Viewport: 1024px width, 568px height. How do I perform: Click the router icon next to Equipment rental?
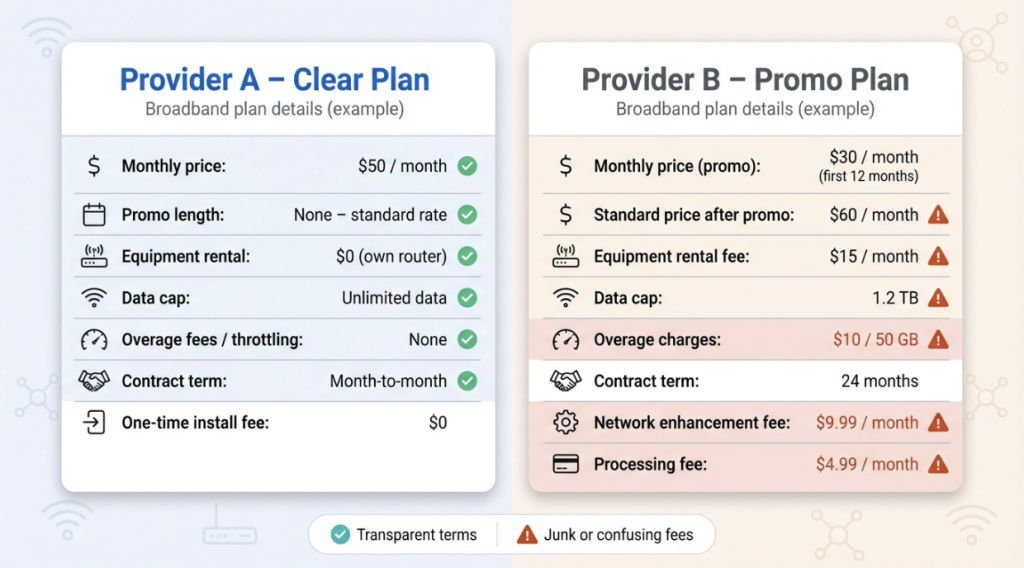pos(93,257)
